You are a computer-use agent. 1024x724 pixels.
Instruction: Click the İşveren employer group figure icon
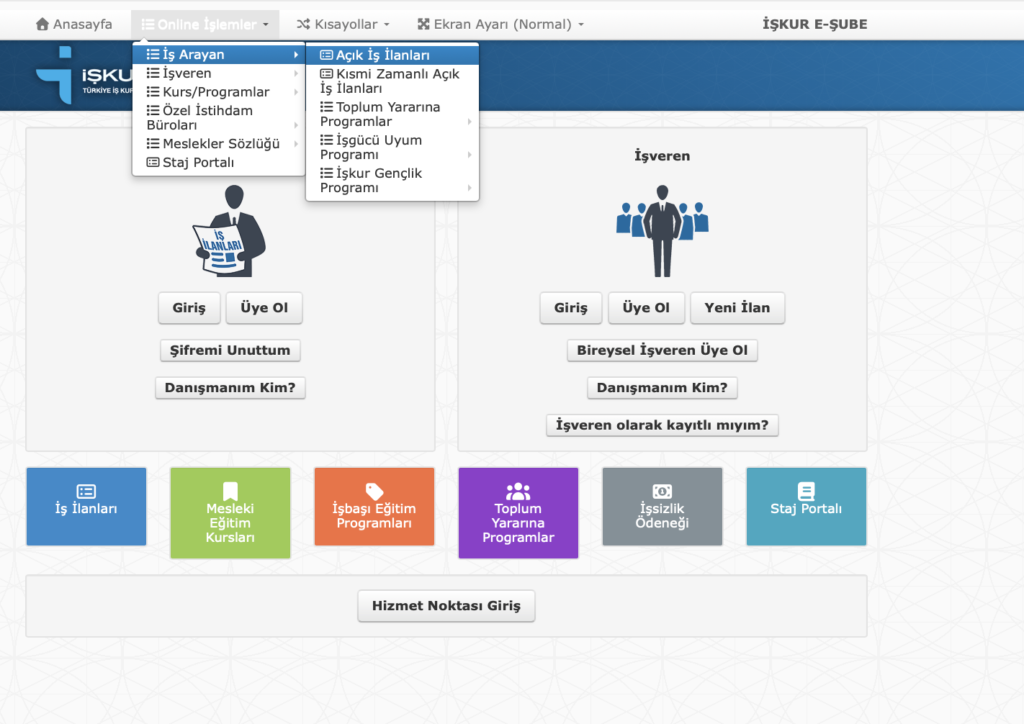pyautogui.click(x=662, y=231)
